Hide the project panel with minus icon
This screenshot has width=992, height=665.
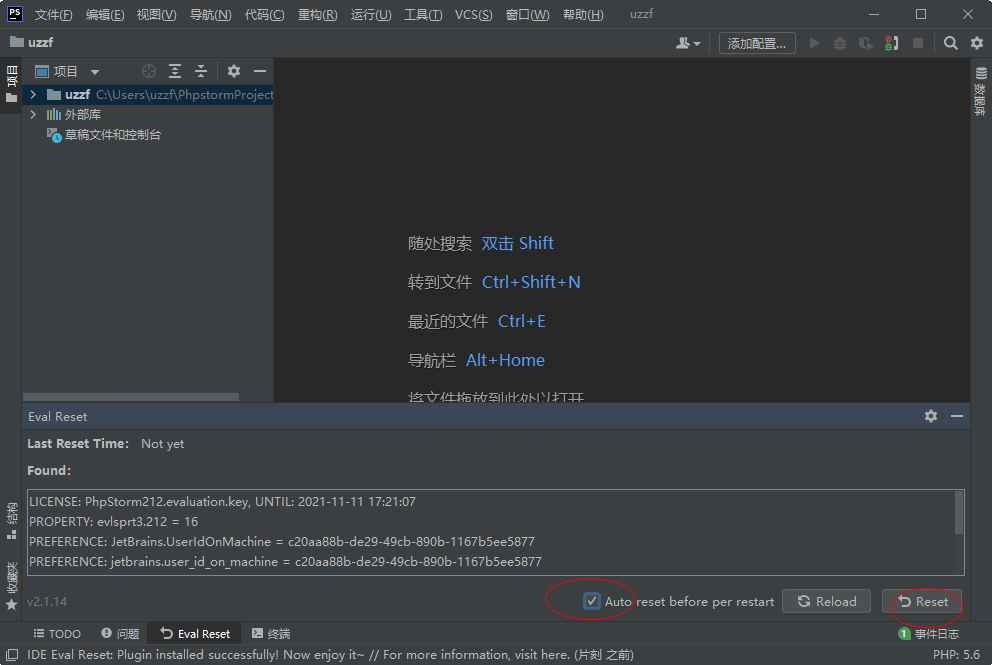point(259,71)
